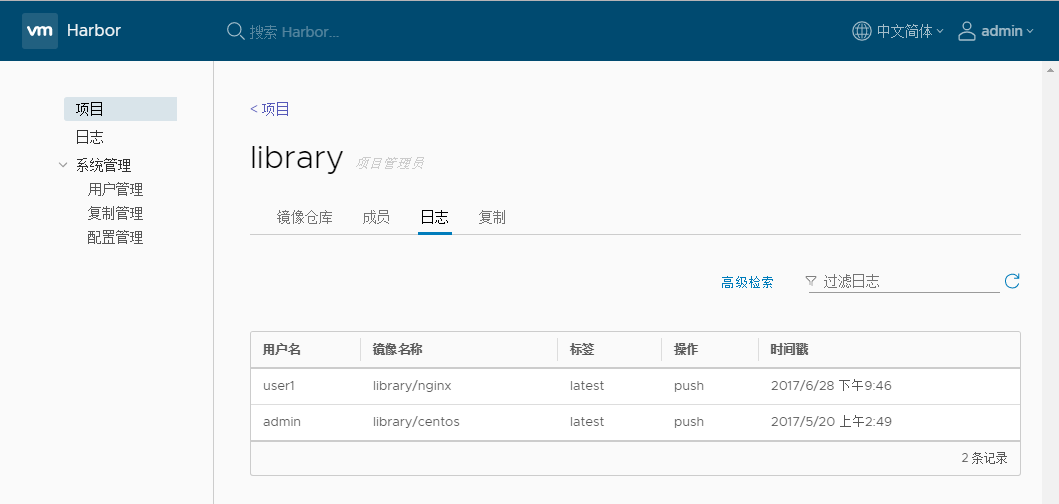
Task: Open the admin account dropdown
Action: pyautogui.click(x=1007, y=31)
